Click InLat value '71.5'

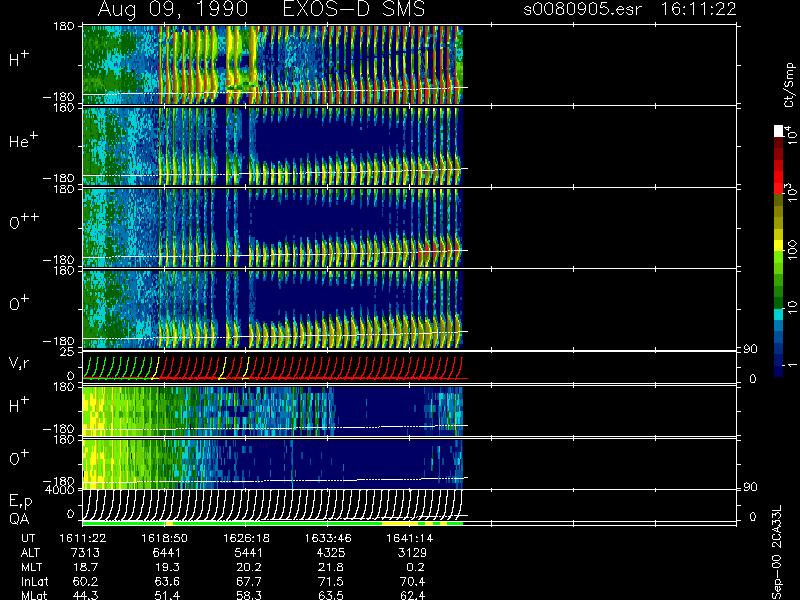click(333, 582)
